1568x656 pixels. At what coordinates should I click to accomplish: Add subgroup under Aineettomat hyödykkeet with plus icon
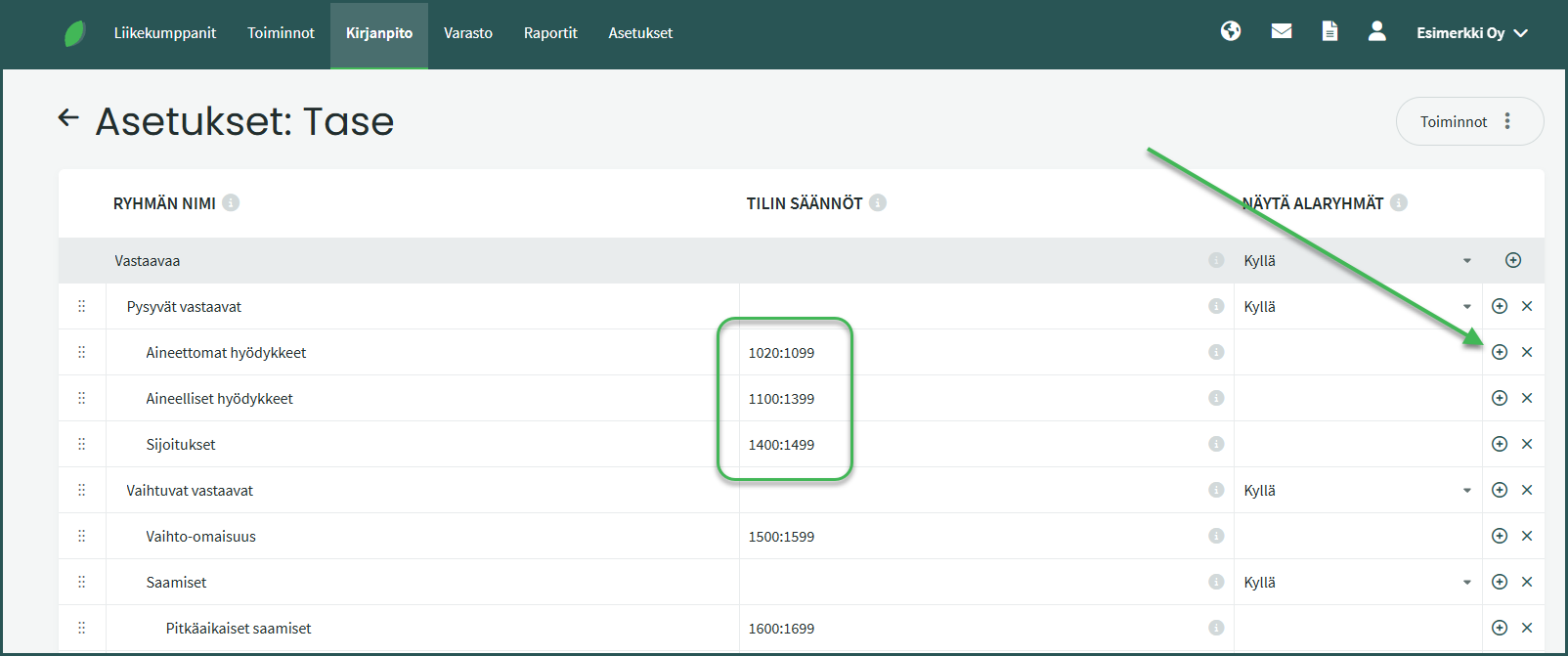tap(1500, 352)
